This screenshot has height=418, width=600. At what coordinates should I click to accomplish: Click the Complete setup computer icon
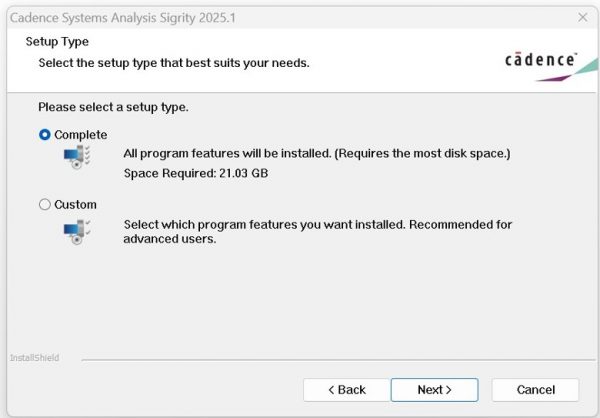point(77,157)
